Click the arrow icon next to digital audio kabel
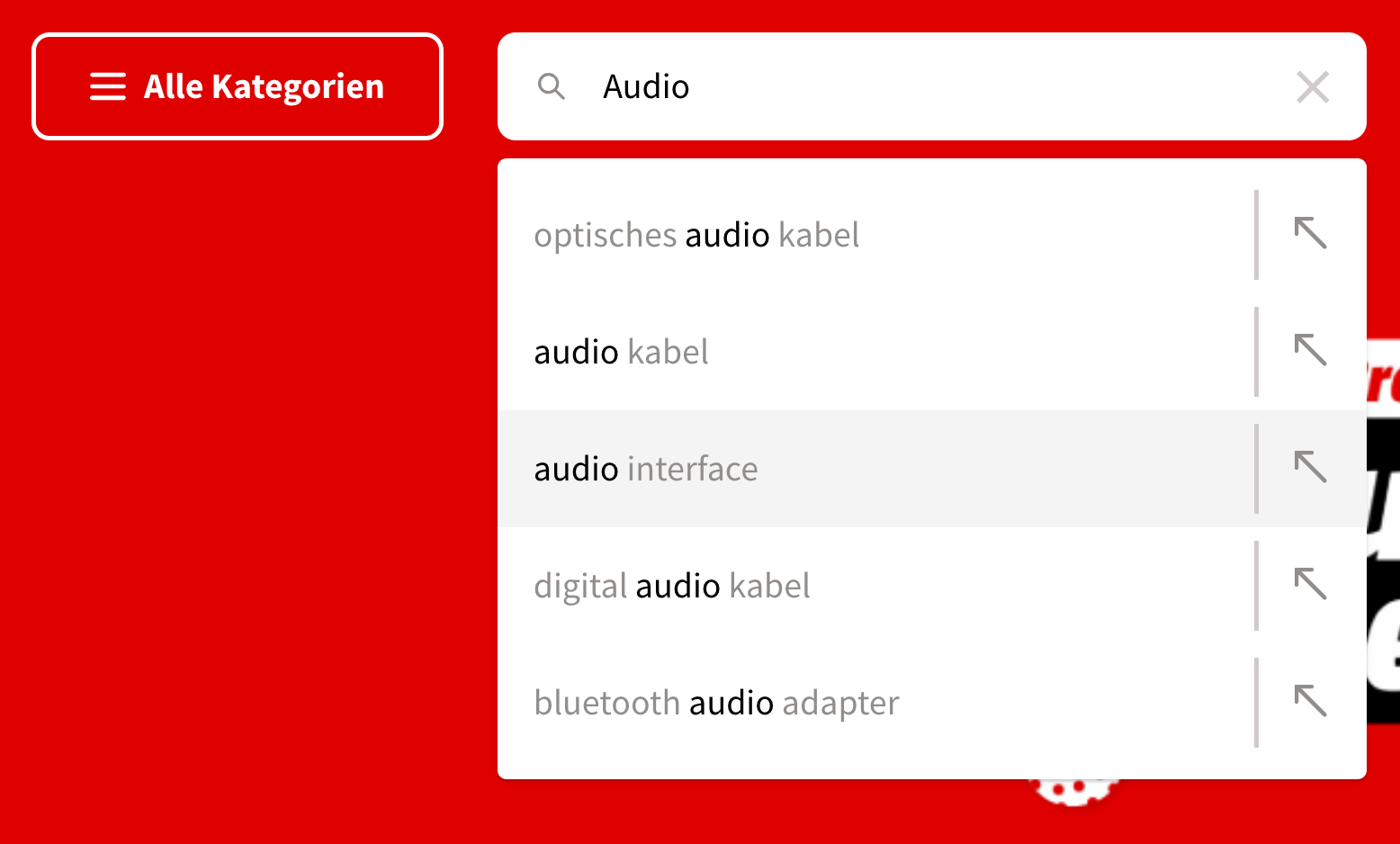 [x=1312, y=585]
